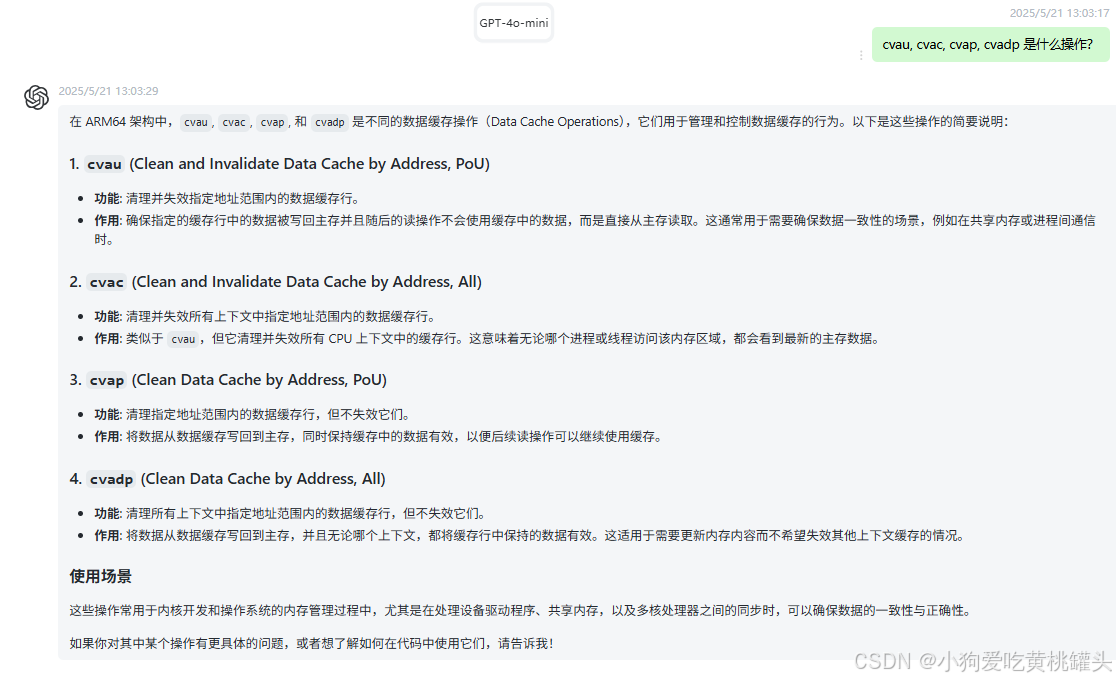Image resolution: width=1116 pixels, height=681 pixels.
Task: Click the bolded 功能 label under cvap
Action: pyautogui.click(x=107, y=413)
